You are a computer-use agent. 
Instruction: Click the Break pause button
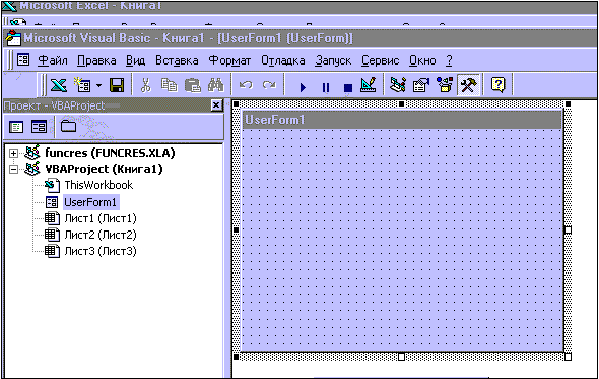tap(325, 87)
